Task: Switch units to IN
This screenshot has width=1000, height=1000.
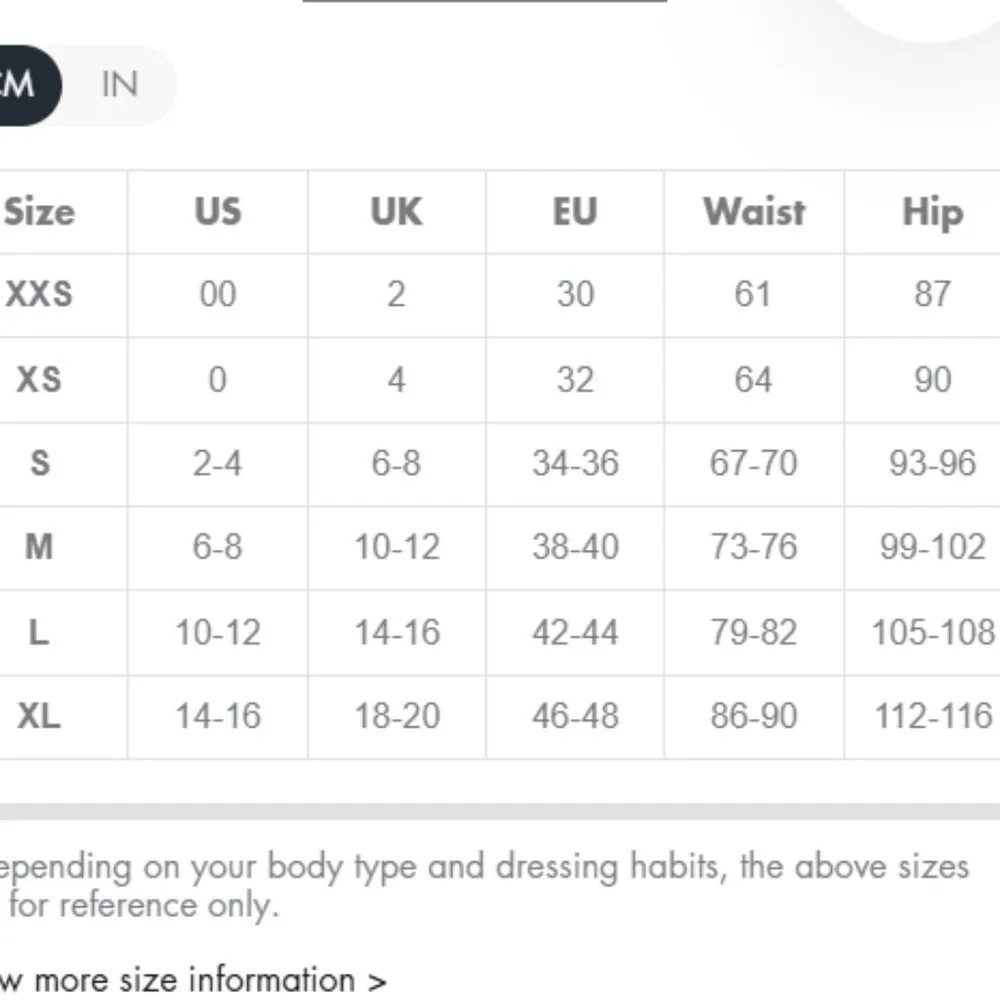Action: (120, 85)
